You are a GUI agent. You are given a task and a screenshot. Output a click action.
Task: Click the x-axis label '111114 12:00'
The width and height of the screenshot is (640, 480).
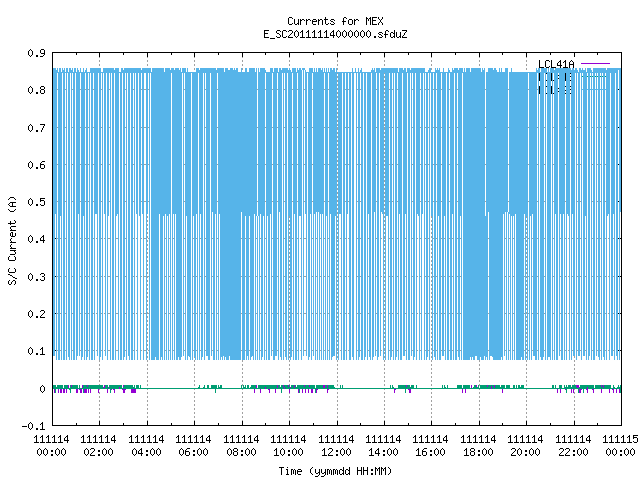pos(336,446)
